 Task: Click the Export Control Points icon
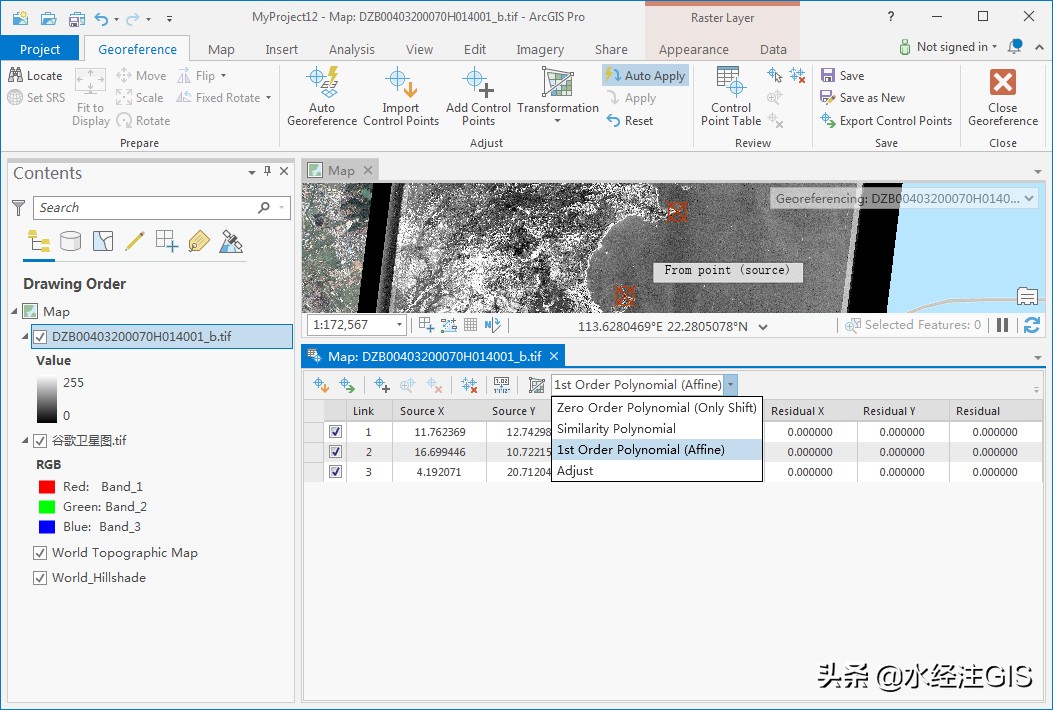pos(827,120)
